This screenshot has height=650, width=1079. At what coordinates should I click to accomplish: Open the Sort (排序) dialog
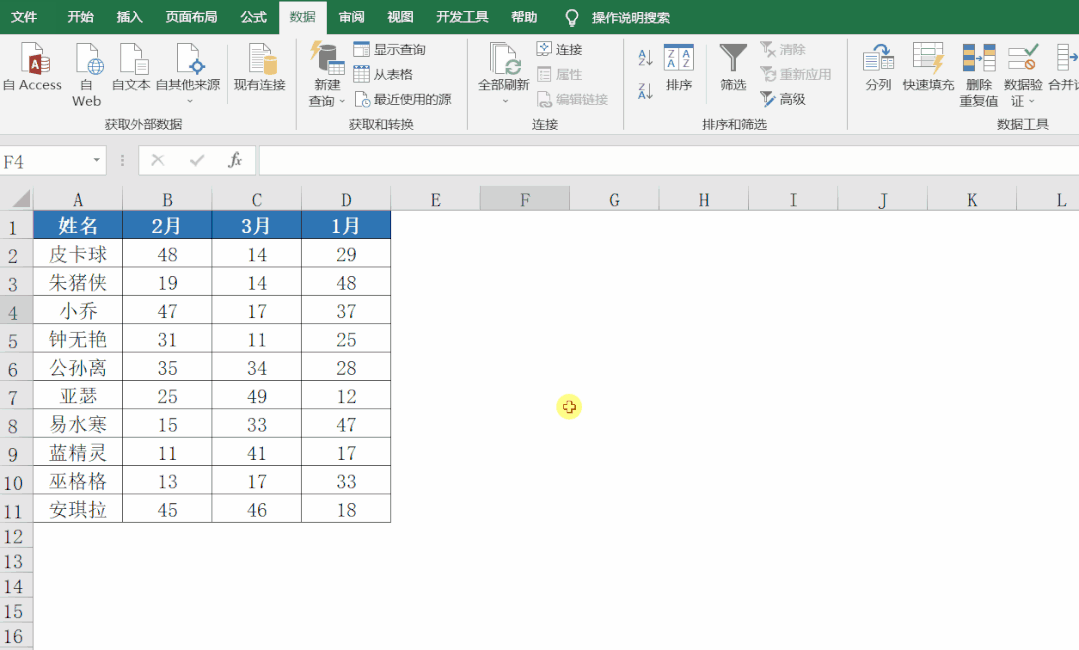(x=679, y=67)
